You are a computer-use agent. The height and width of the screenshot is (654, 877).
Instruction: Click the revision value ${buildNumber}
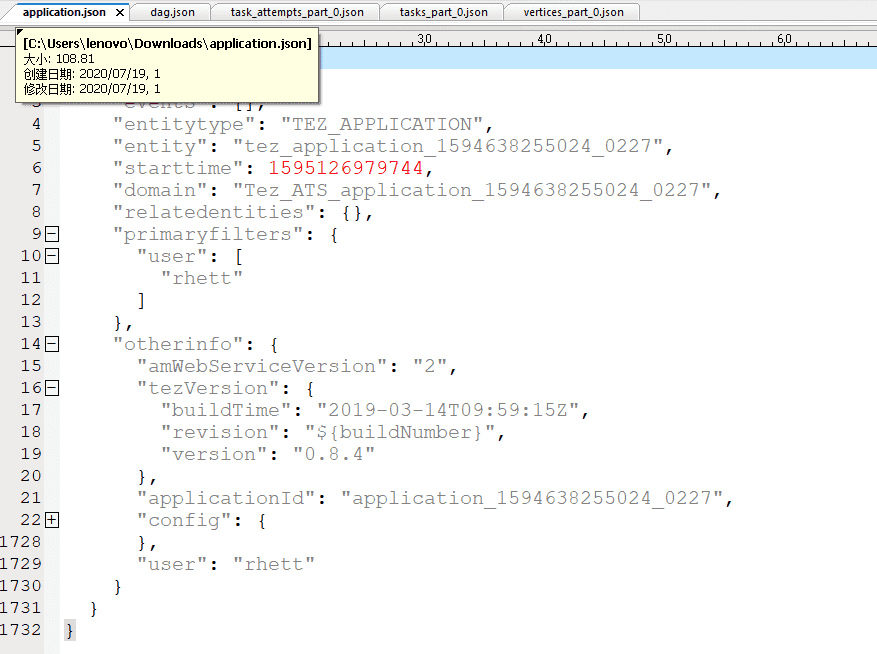pyautogui.click(x=400, y=432)
